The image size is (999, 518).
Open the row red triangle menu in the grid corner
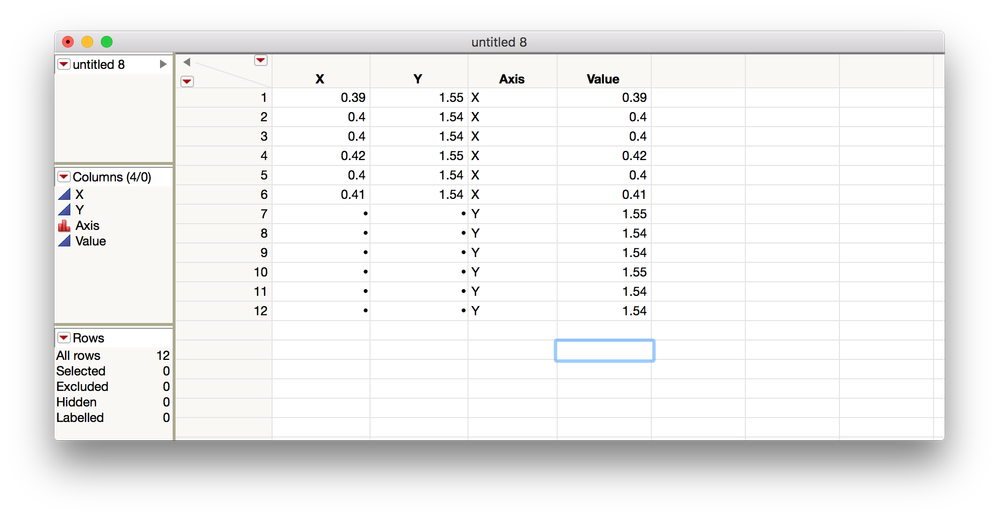point(187,81)
